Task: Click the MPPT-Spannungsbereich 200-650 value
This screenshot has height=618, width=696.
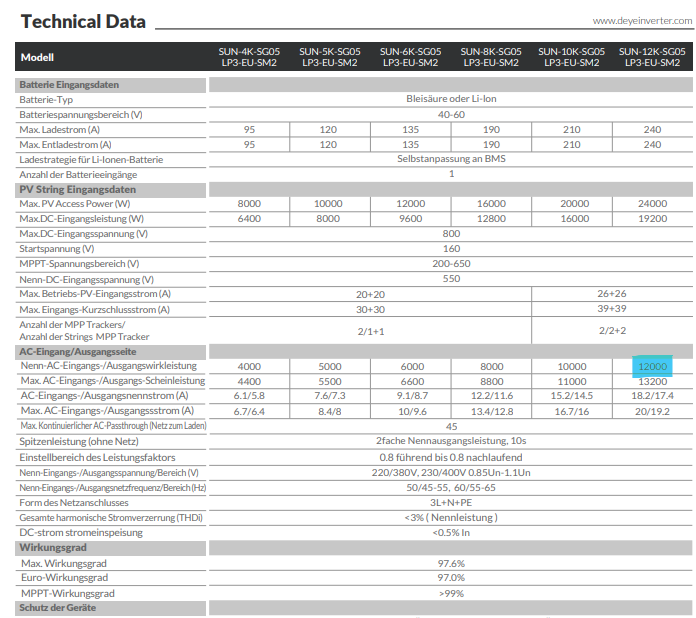Action: click(x=451, y=263)
